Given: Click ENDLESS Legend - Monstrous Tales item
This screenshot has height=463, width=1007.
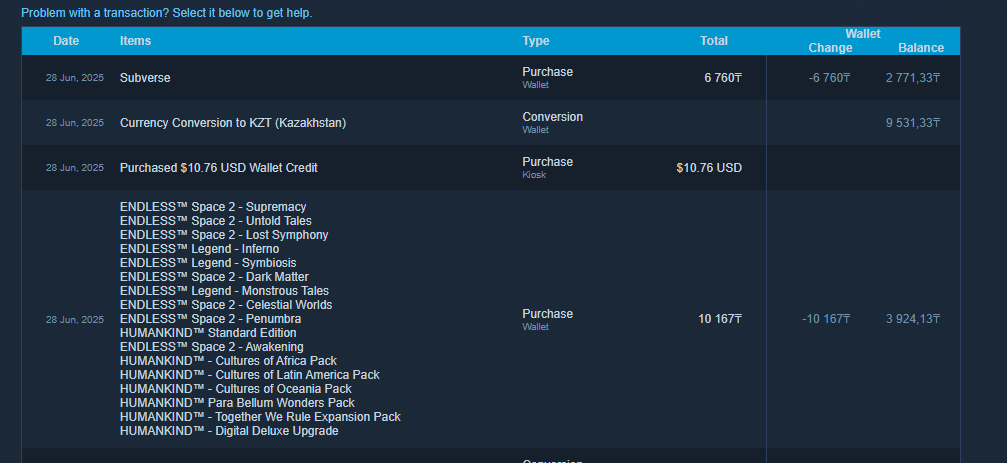Looking at the screenshot, I should click(224, 291).
